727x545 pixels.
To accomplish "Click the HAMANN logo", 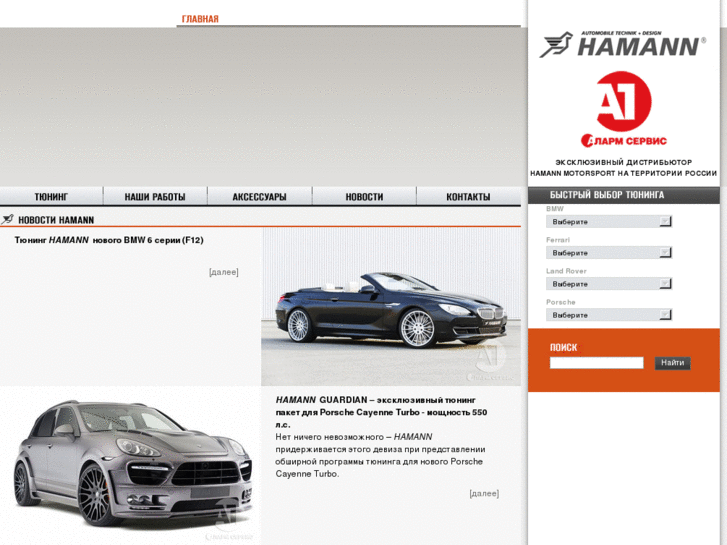I will 623,44.
